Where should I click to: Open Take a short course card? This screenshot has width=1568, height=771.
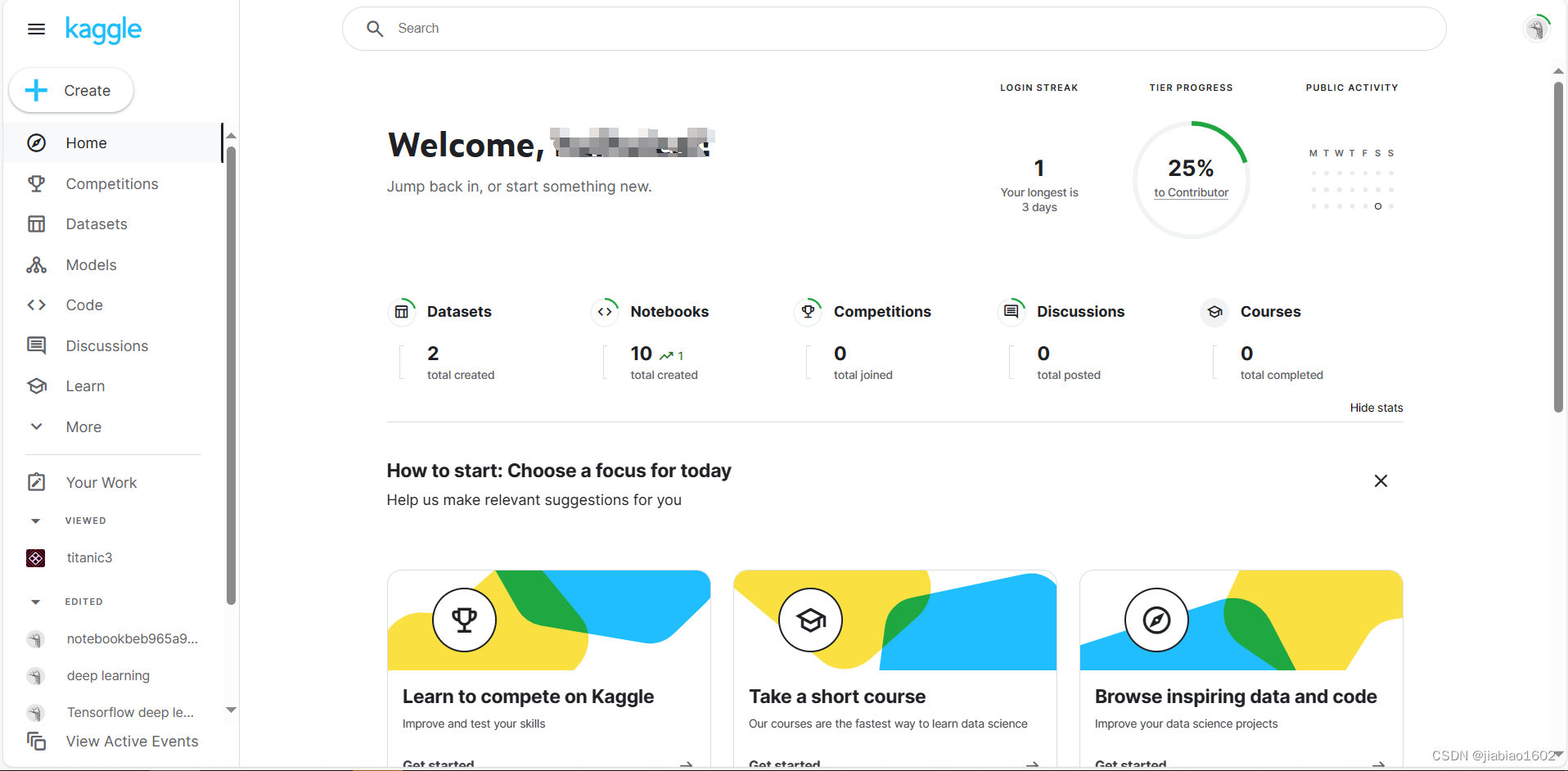click(894, 668)
